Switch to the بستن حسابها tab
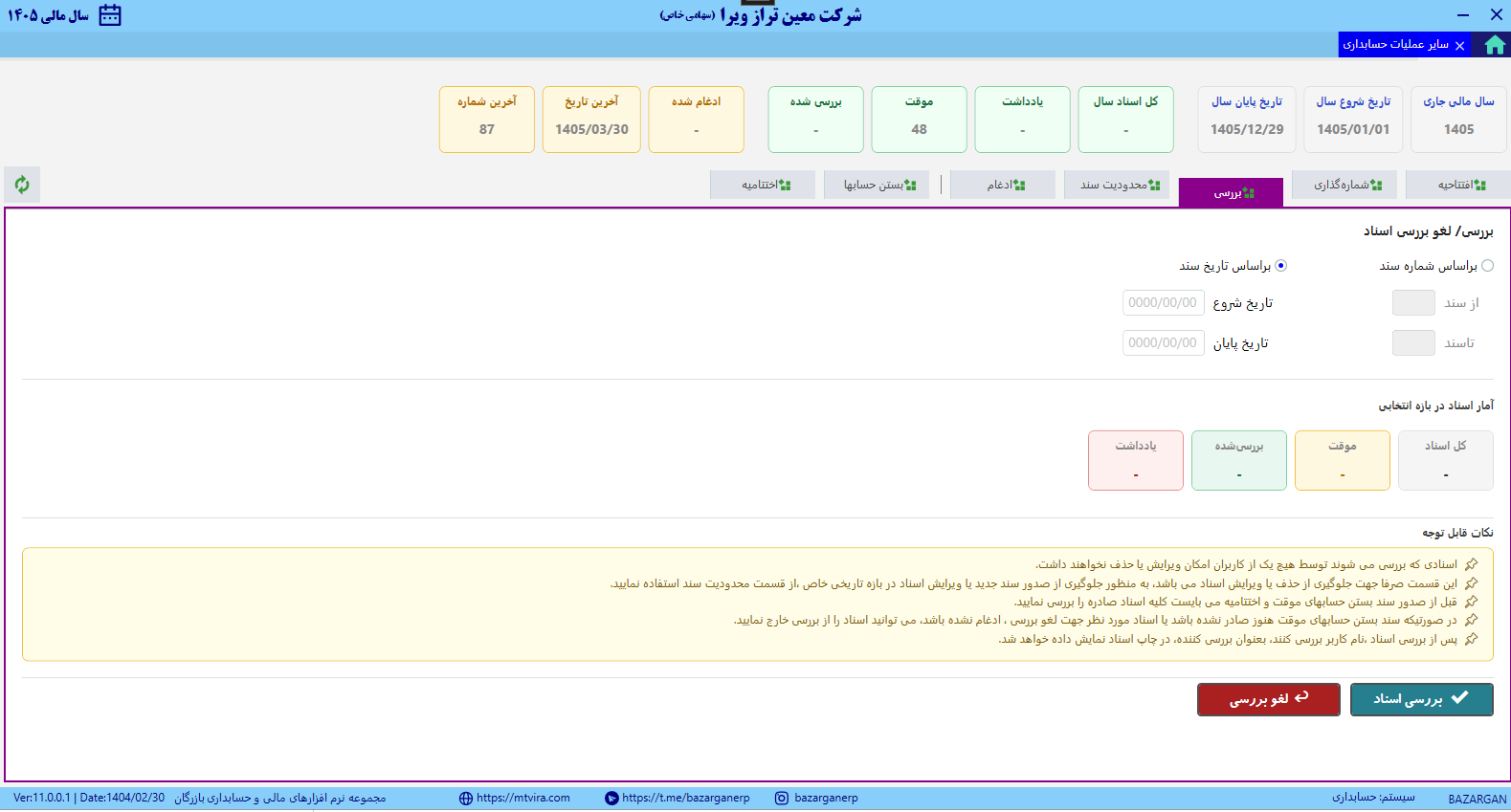This screenshot has height=812, width=1511. point(877,185)
